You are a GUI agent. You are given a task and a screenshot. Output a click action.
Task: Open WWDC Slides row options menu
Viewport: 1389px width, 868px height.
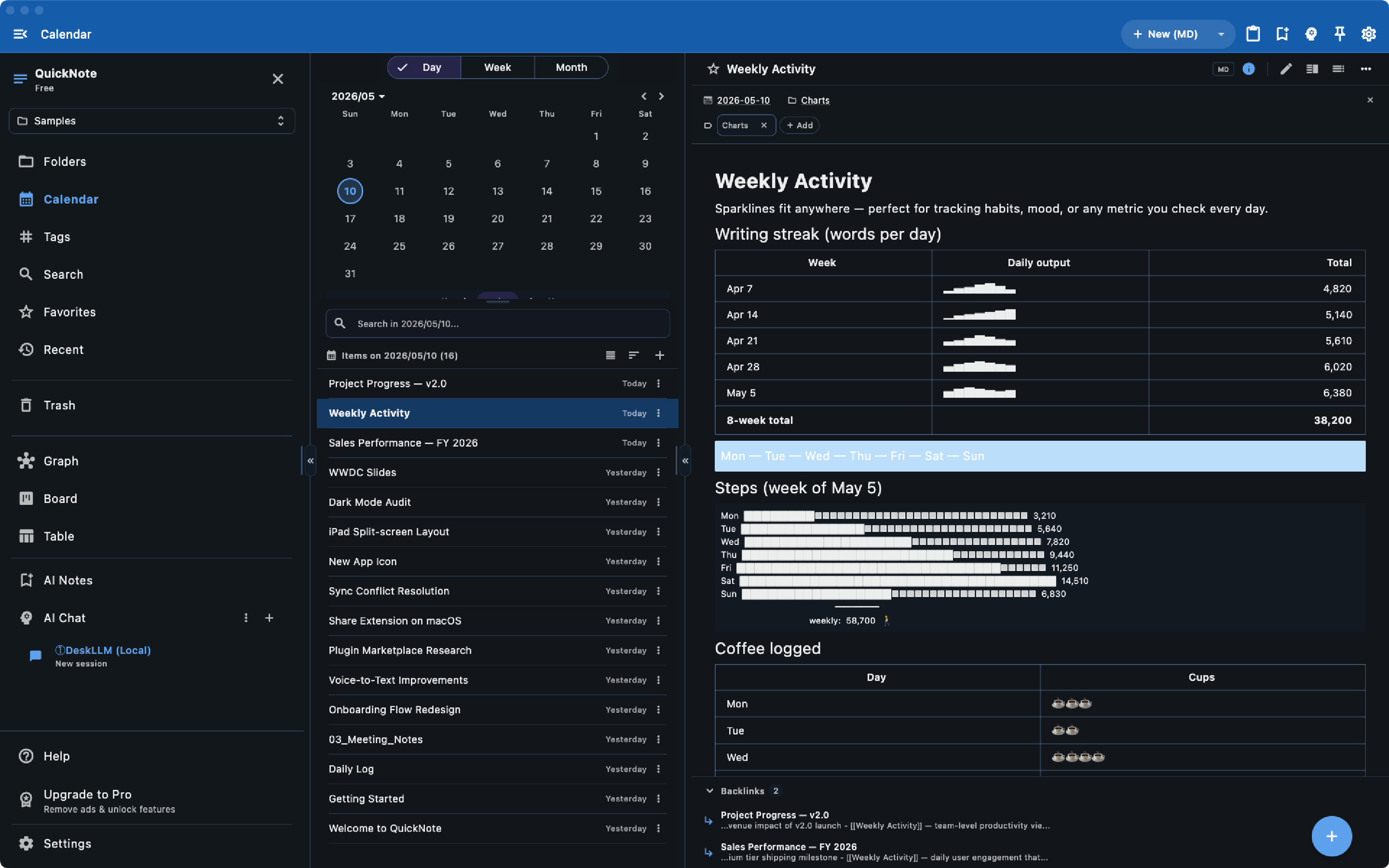coord(658,473)
